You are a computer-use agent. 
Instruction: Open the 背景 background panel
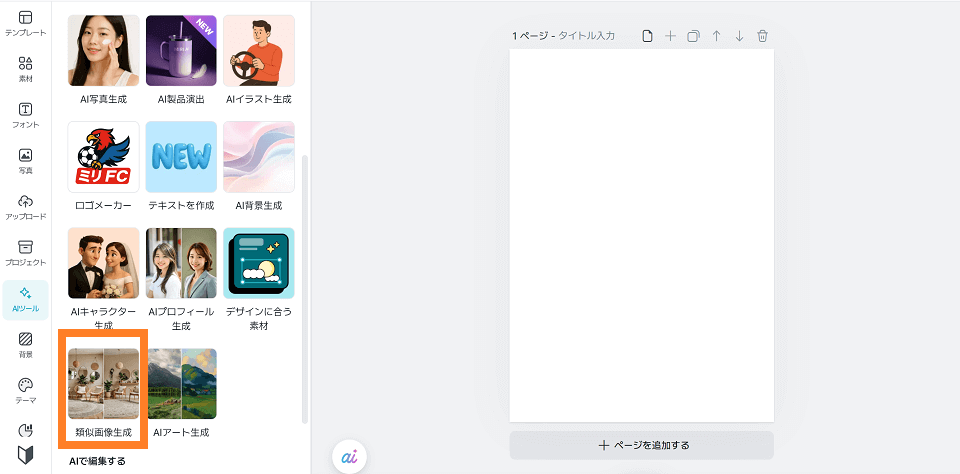[25, 345]
